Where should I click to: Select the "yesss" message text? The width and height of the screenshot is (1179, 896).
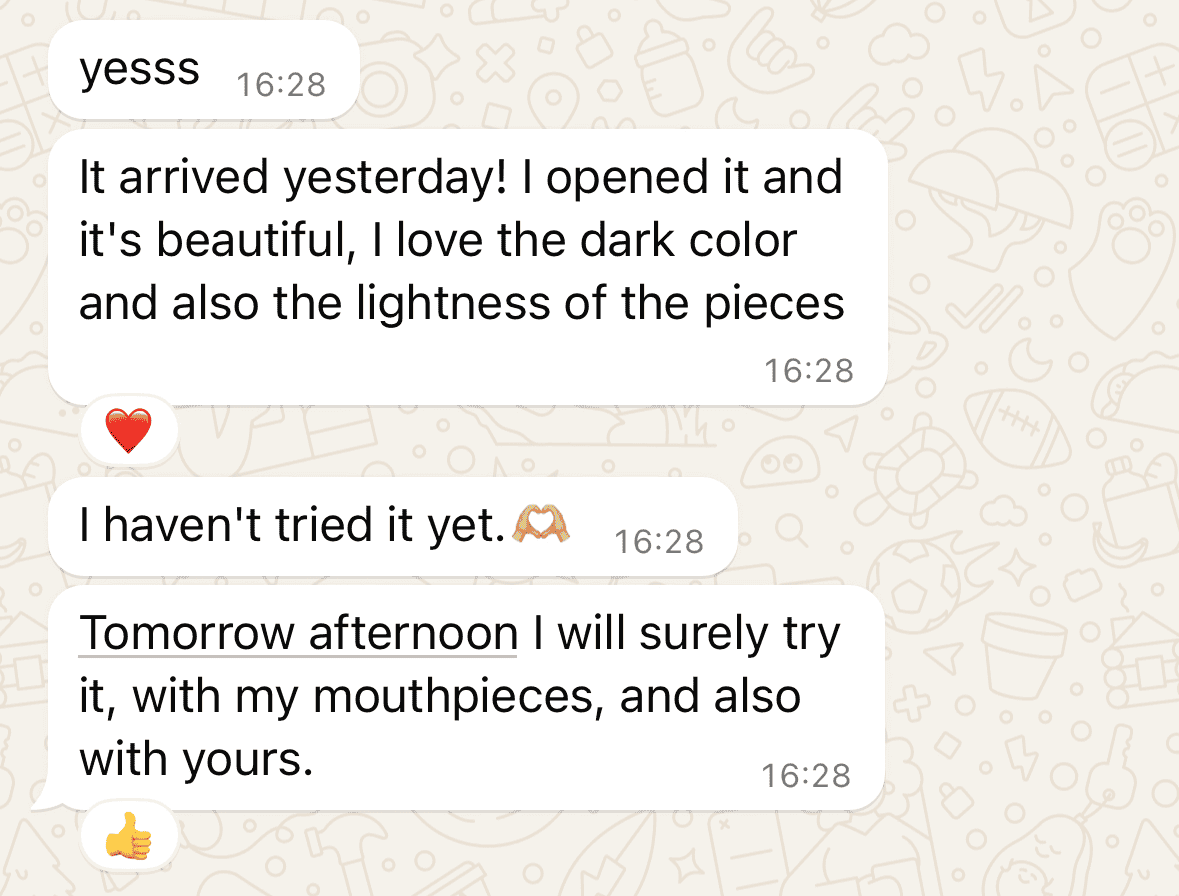point(139,69)
